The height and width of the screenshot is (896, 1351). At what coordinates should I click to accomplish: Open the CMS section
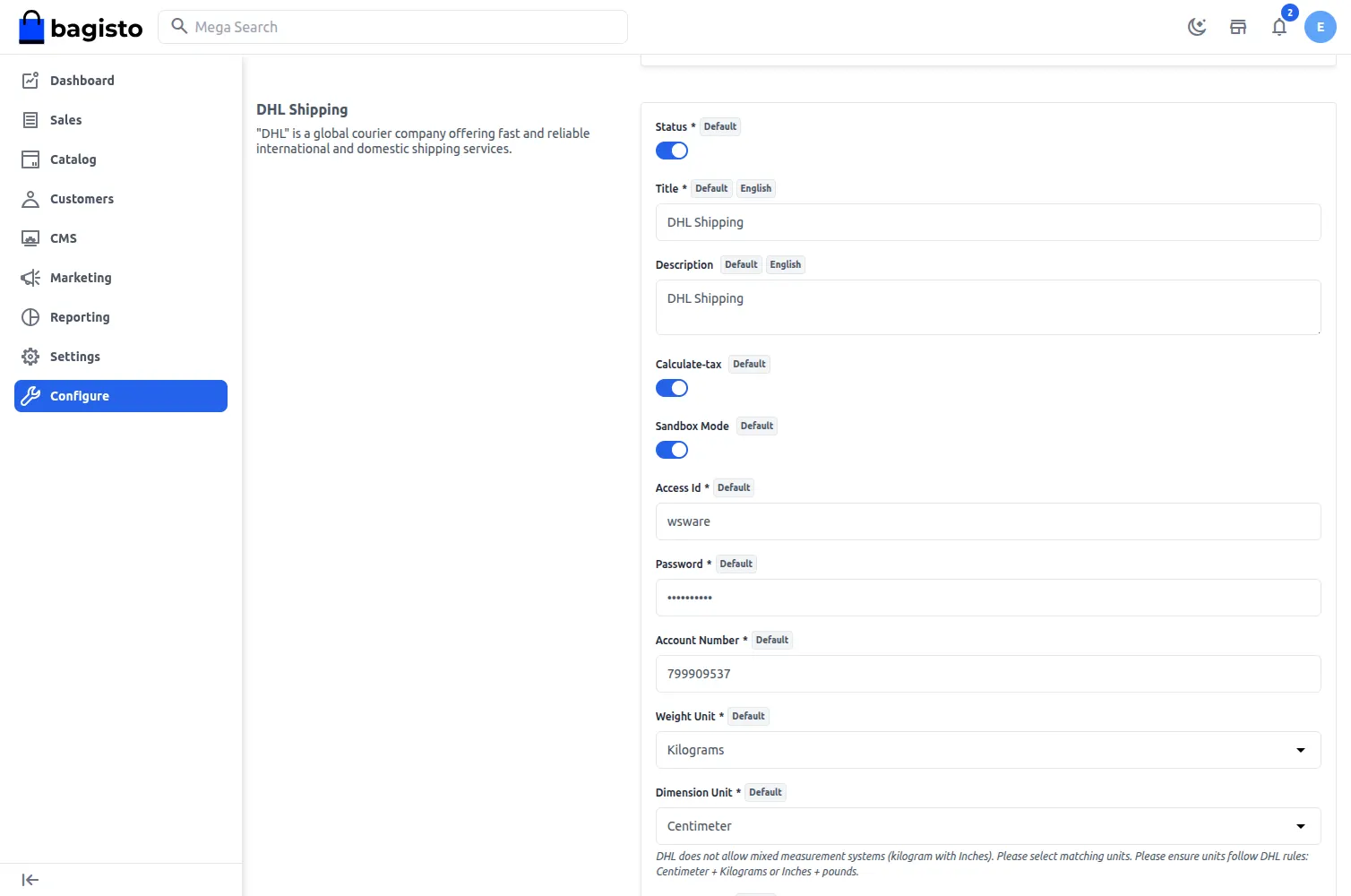pyautogui.click(x=63, y=237)
